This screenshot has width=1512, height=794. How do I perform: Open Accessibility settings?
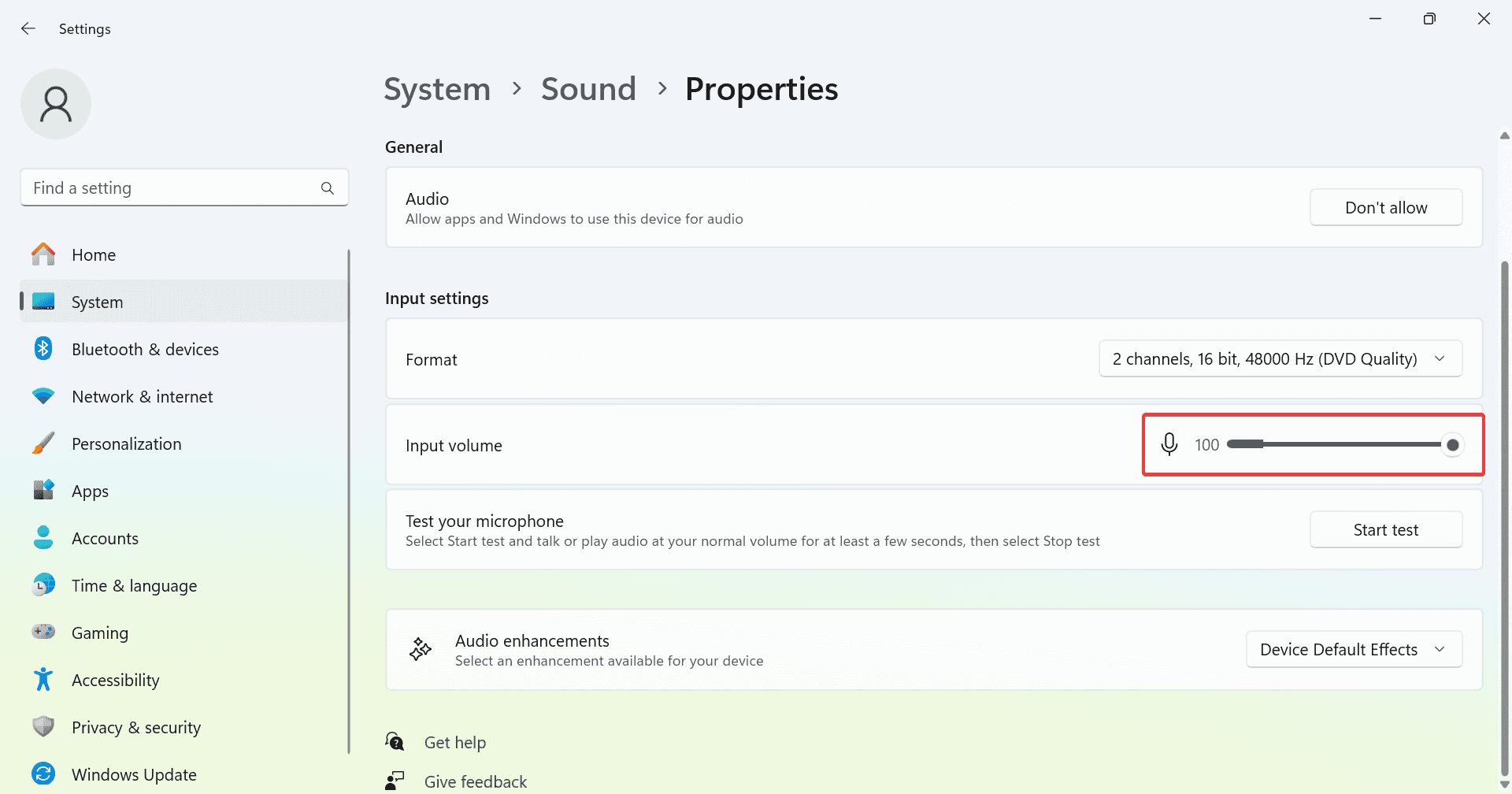(183, 680)
